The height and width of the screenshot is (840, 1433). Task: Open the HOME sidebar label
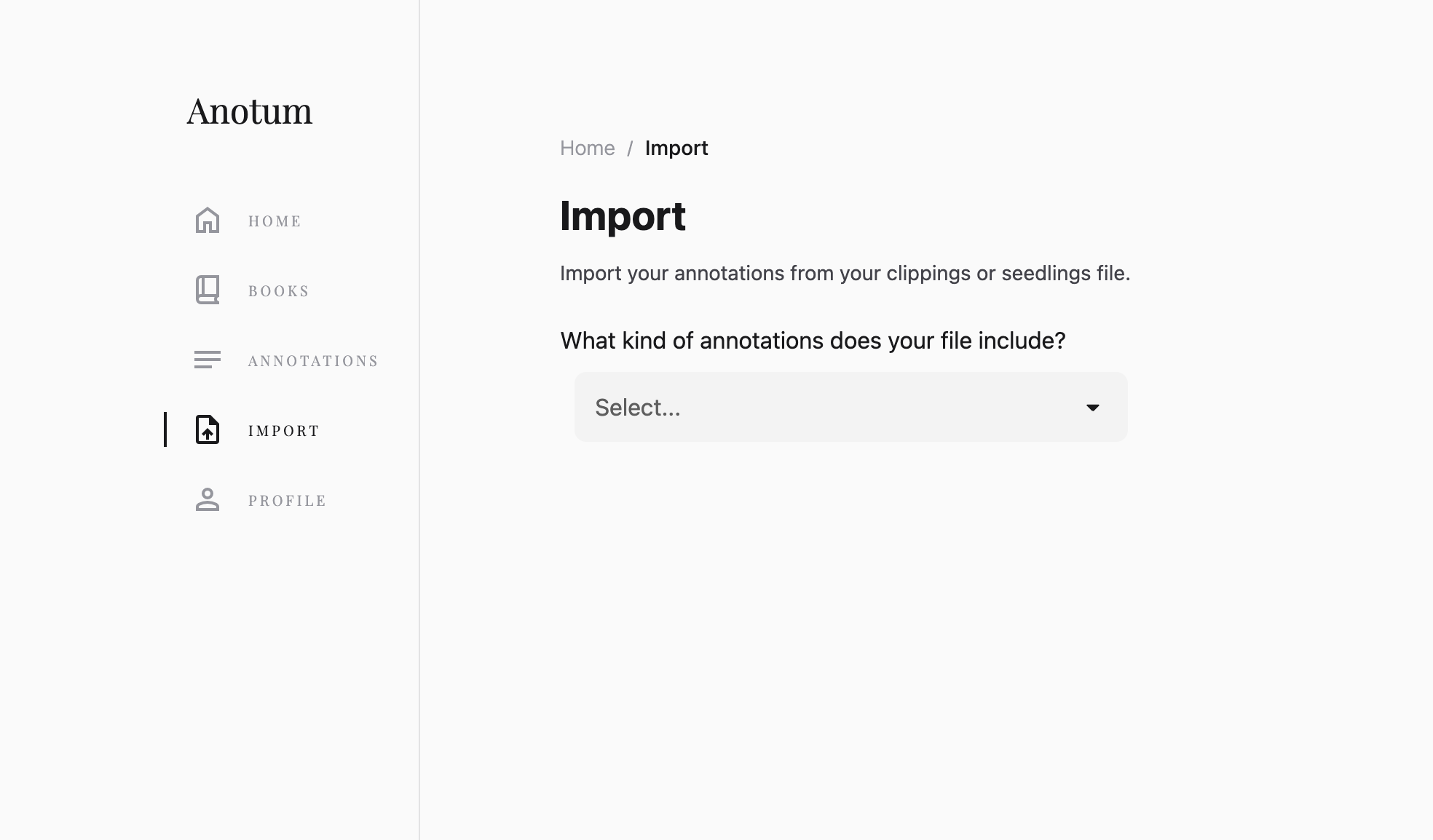tap(275, 221)
